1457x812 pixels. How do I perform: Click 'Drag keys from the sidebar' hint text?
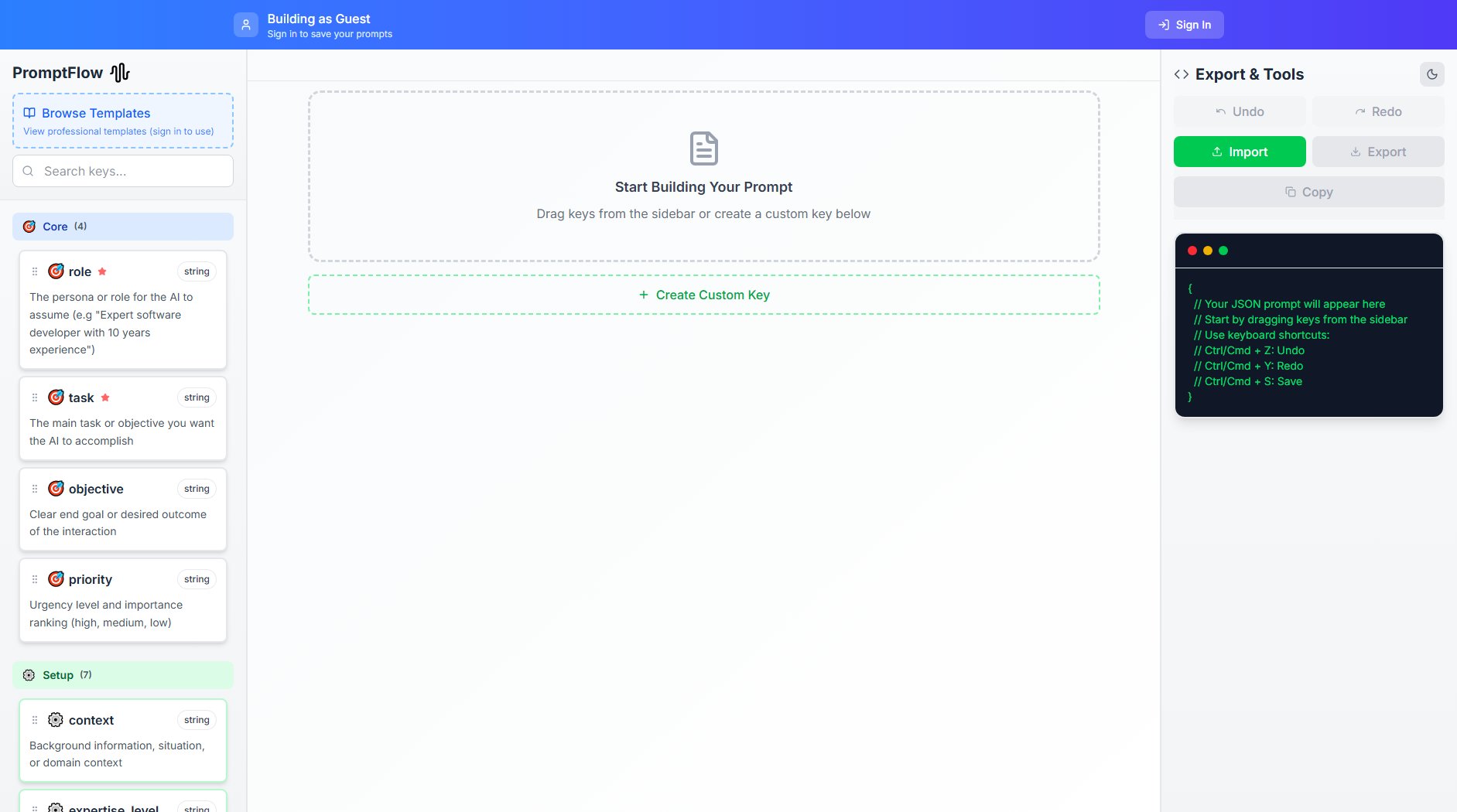703,213
